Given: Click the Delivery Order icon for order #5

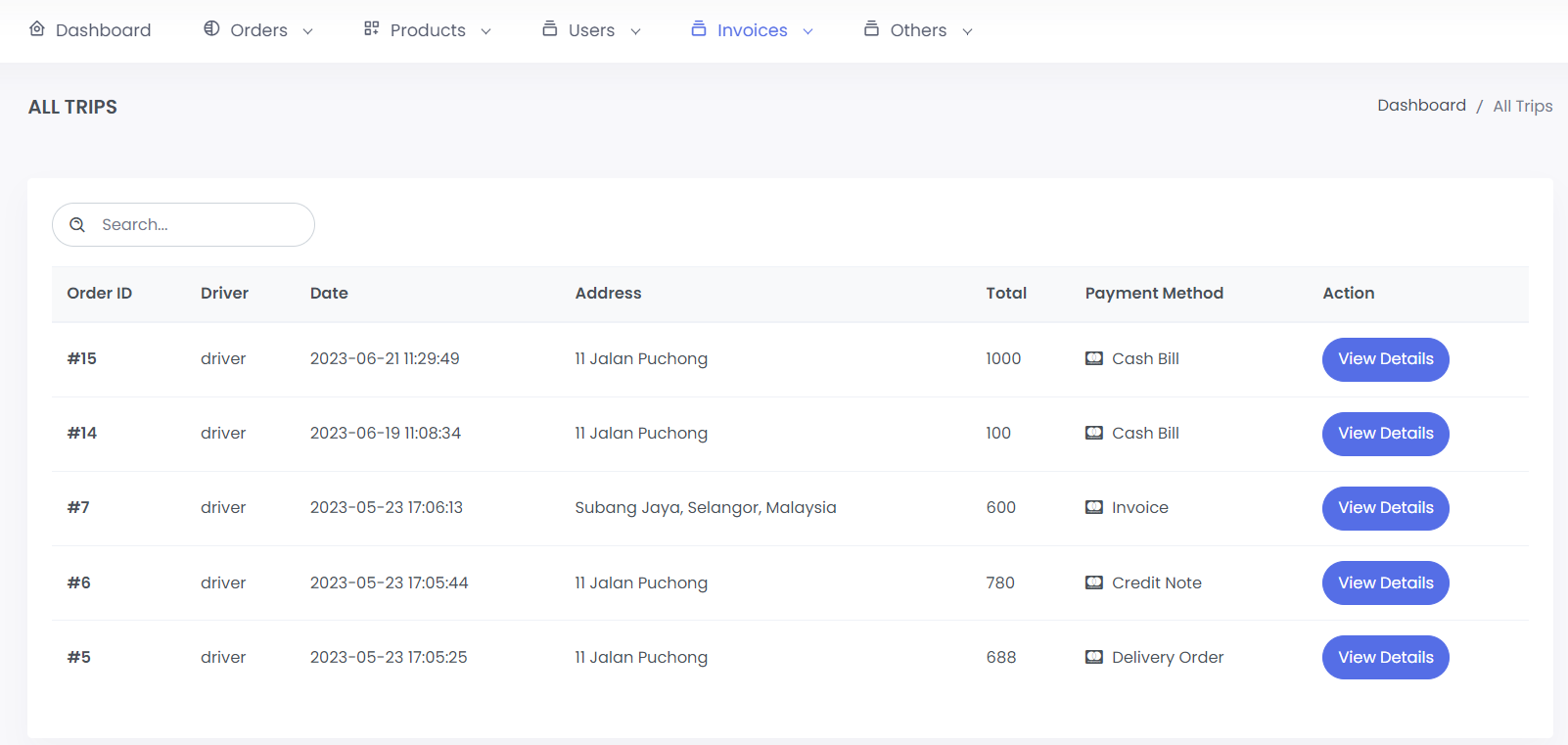Looking at the screenshot, I should [1094, 657].
